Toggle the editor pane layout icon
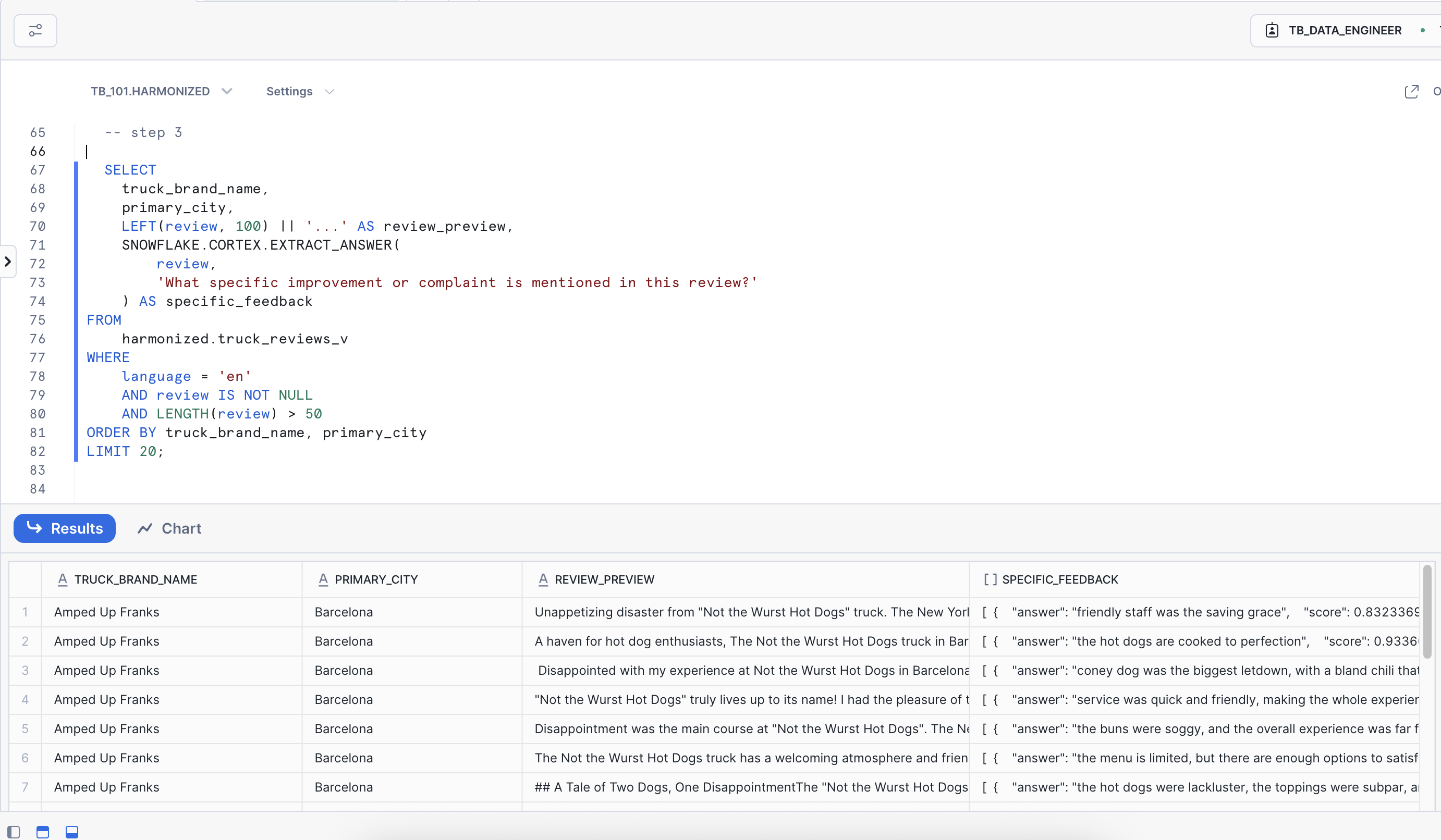Image resolution: width=1441 pixels, height=840 pixels. 43,832
